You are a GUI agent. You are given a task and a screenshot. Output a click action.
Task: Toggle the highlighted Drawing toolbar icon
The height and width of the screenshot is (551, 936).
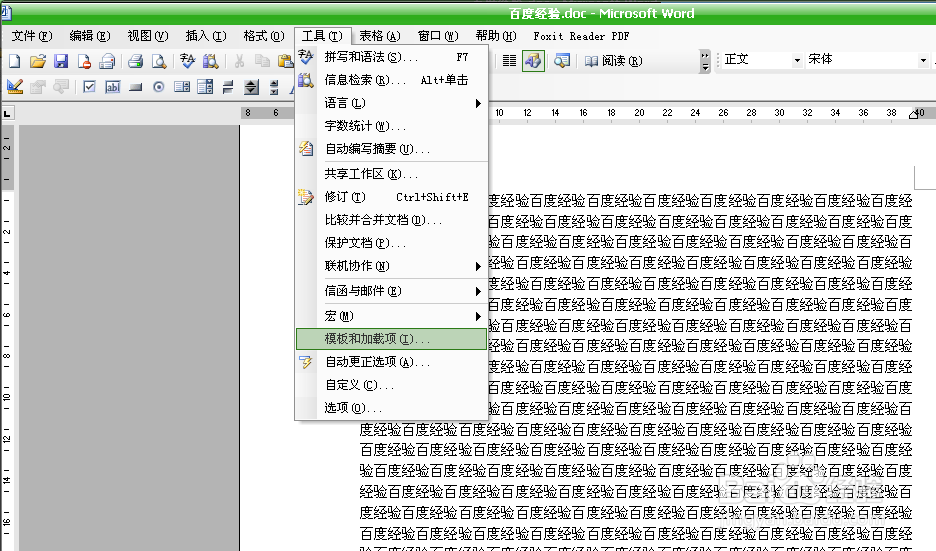pos(533,61)
